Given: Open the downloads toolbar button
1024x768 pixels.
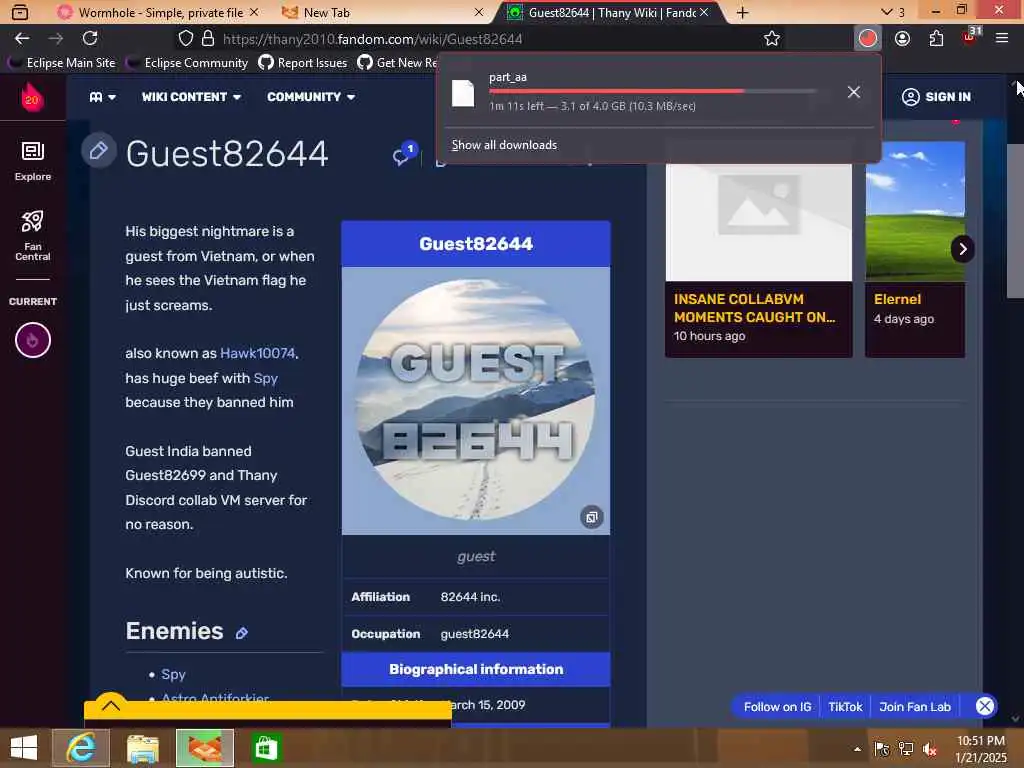Looking at the screenshot, I should 867,39.
